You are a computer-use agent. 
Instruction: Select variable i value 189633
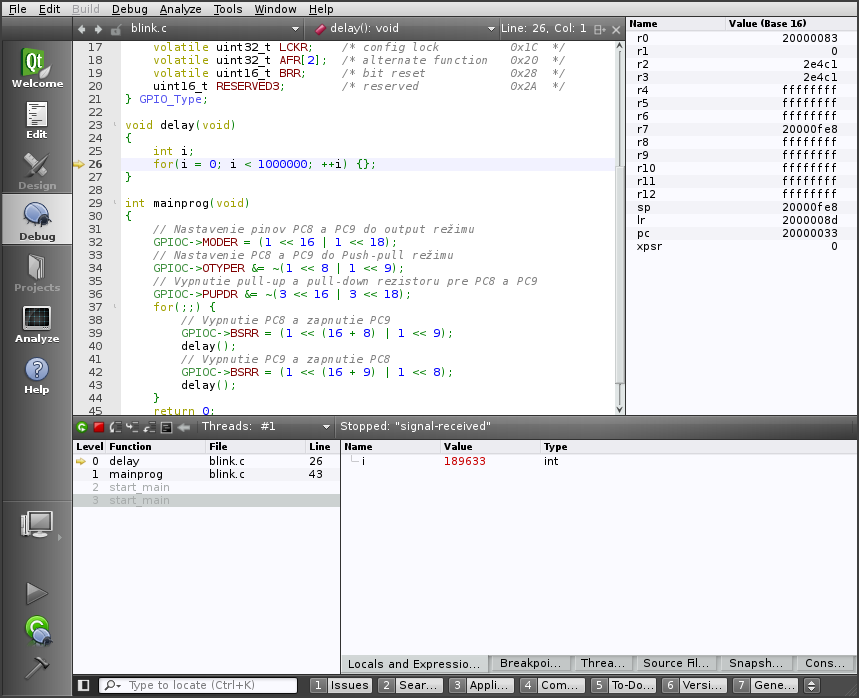pyautogui.click(x=465, y=461)
